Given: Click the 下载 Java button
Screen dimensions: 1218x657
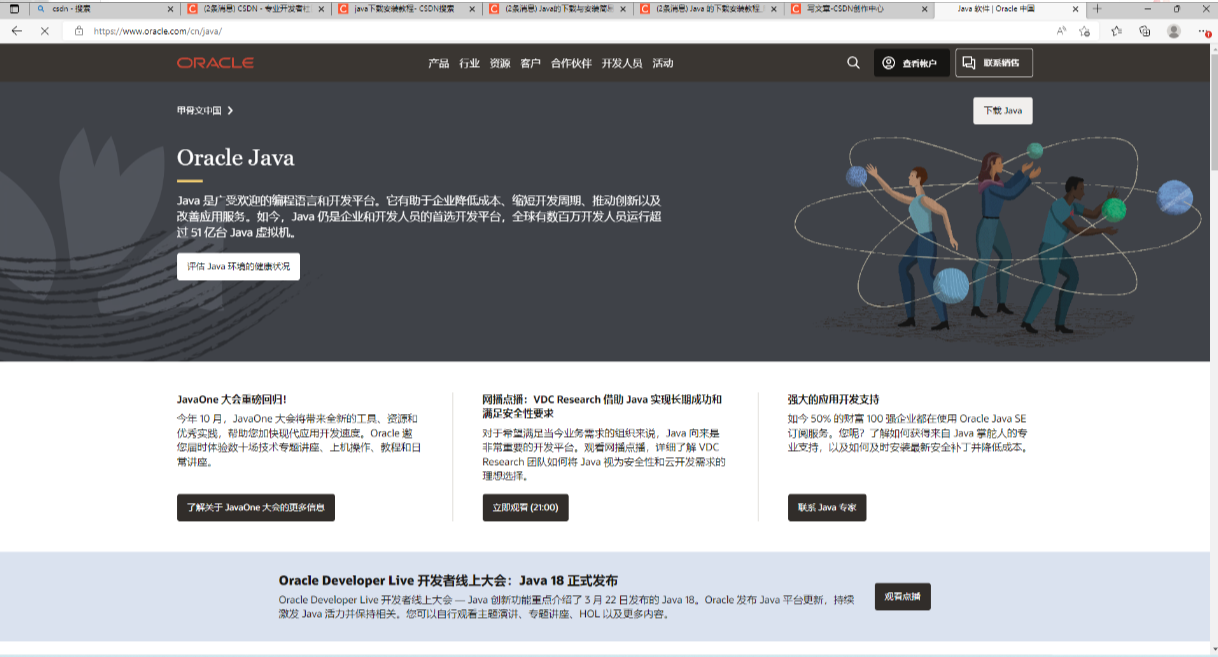Looking at the screenshot, I should [1003, 110].
